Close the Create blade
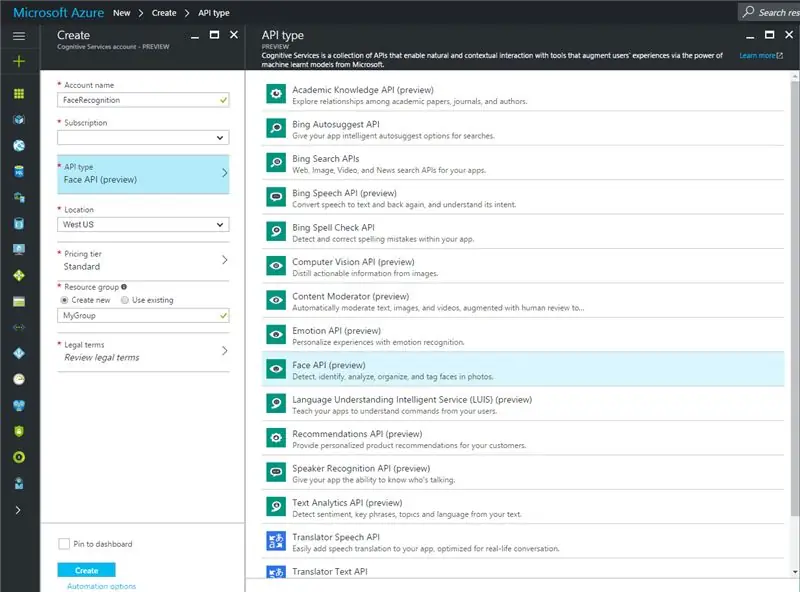The image size is (800, 592). coord(234,35)
